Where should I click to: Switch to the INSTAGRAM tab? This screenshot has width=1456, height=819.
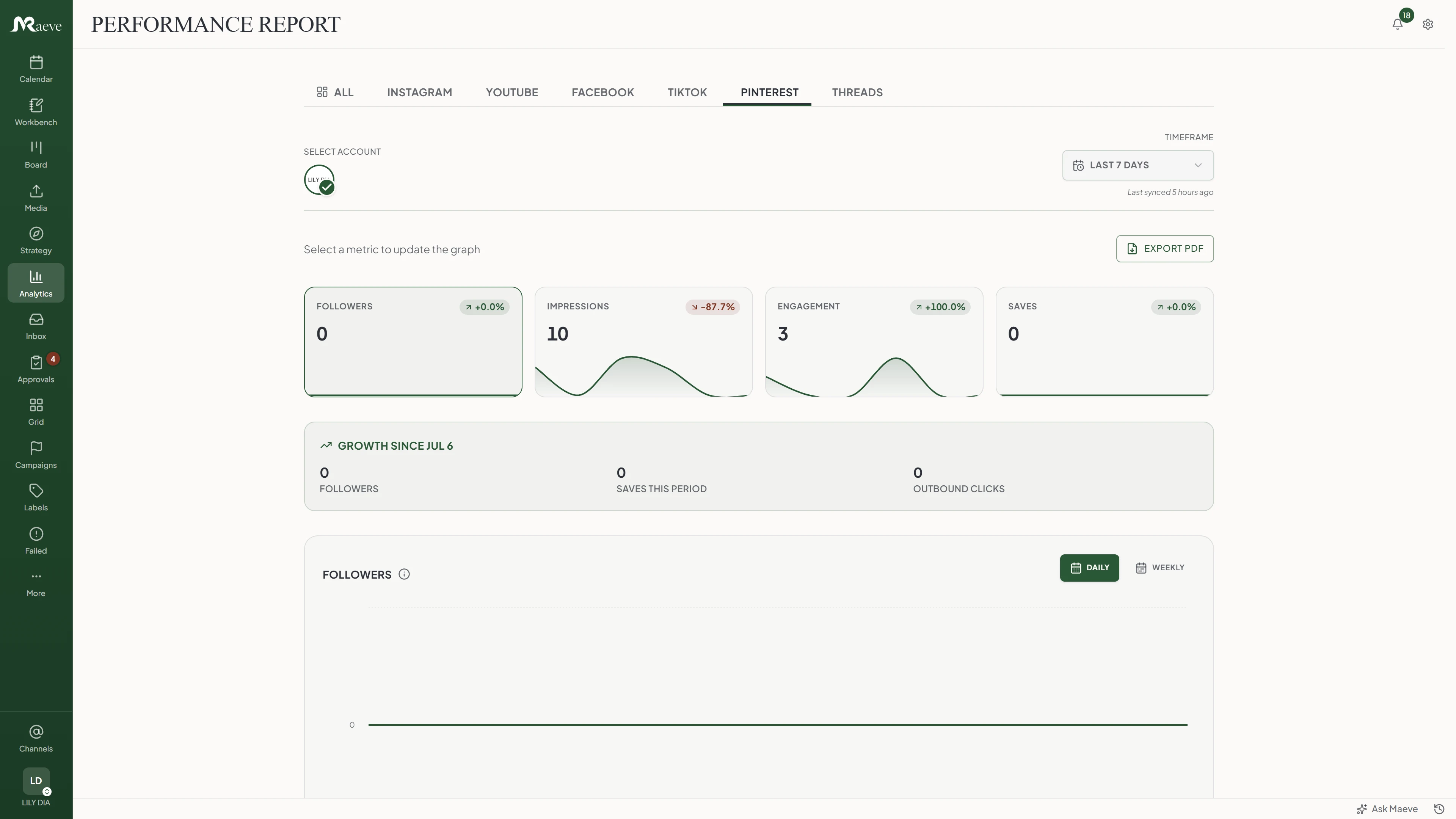(x=419, y=92)
